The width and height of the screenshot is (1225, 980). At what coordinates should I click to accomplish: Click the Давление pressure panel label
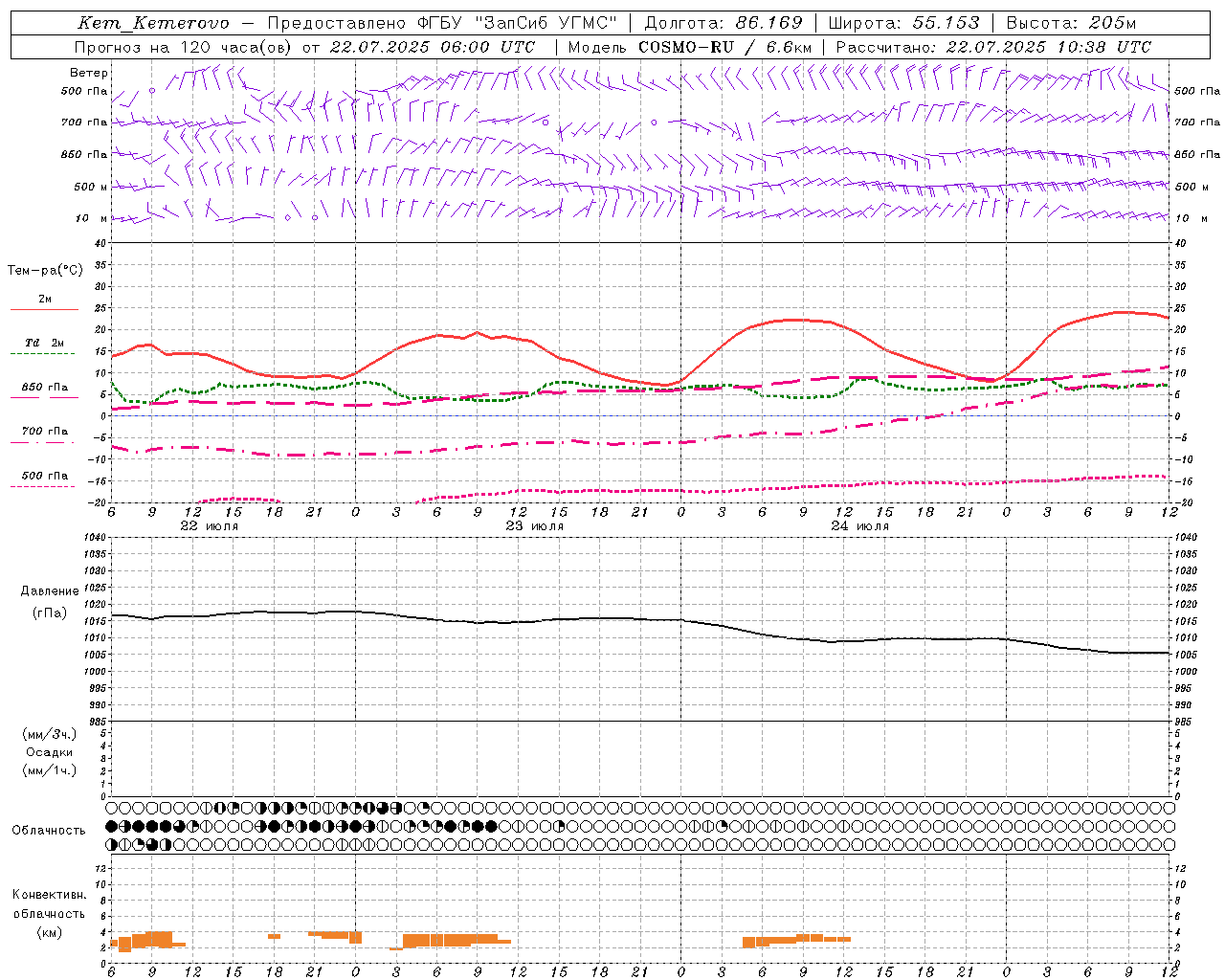click(50, 591)
